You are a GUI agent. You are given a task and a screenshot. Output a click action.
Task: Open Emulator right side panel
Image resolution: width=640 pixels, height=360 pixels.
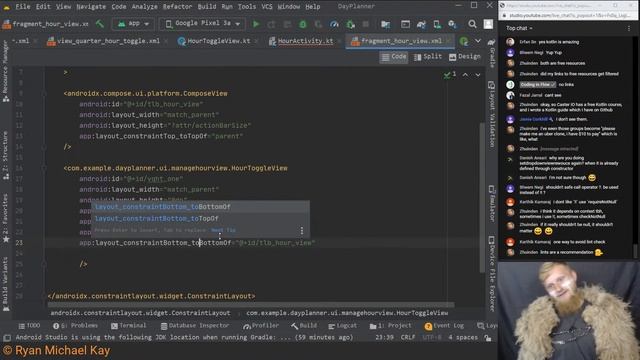click(x=492, y=204)
